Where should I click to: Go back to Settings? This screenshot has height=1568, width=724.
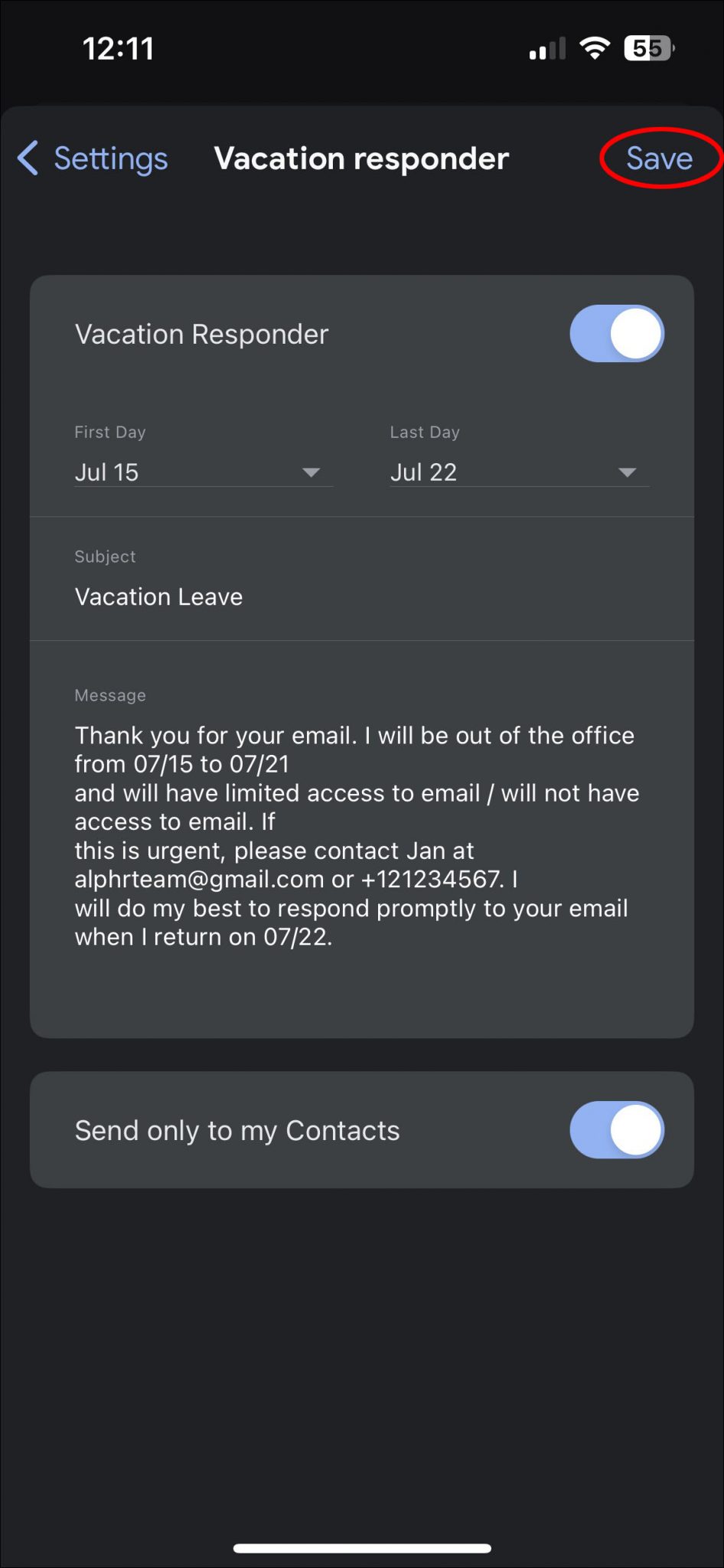(110, 158)
